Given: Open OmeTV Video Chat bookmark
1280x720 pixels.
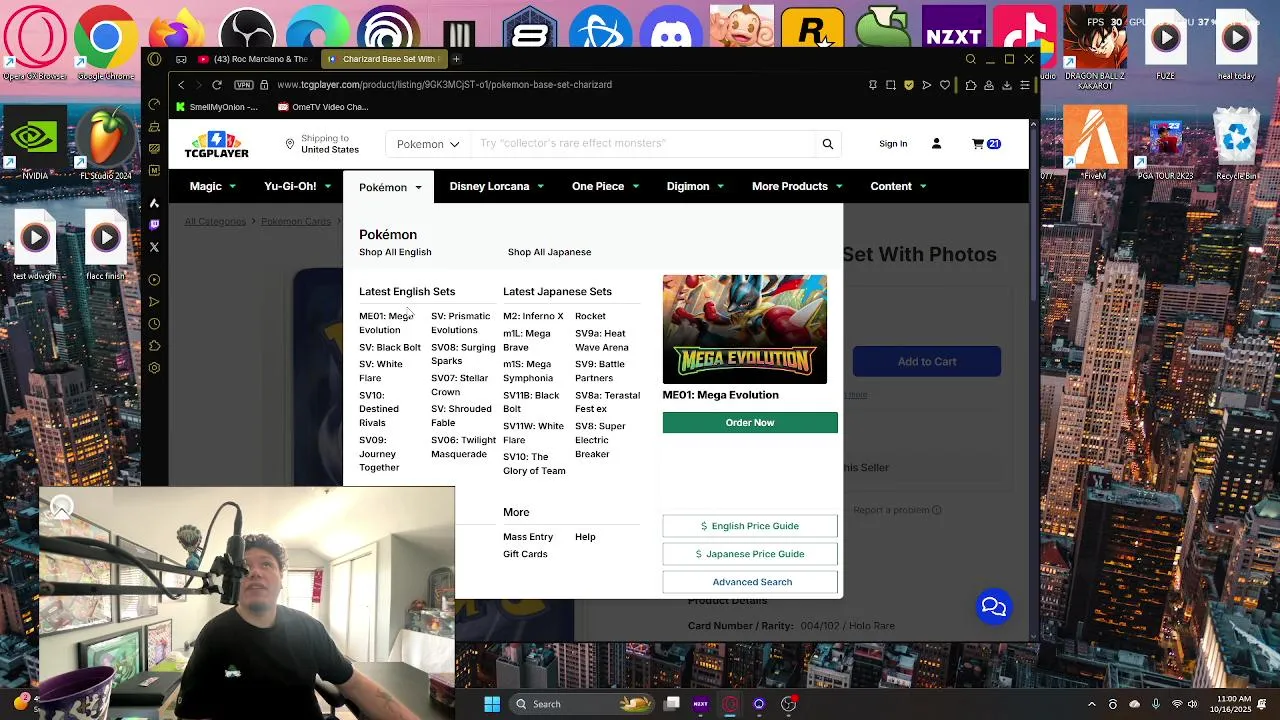Looking at the screenshot, I should [323, 107].
